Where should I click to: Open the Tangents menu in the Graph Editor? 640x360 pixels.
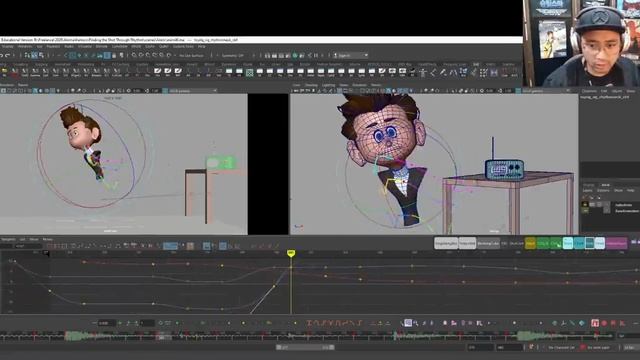click(x=8, y=240)
